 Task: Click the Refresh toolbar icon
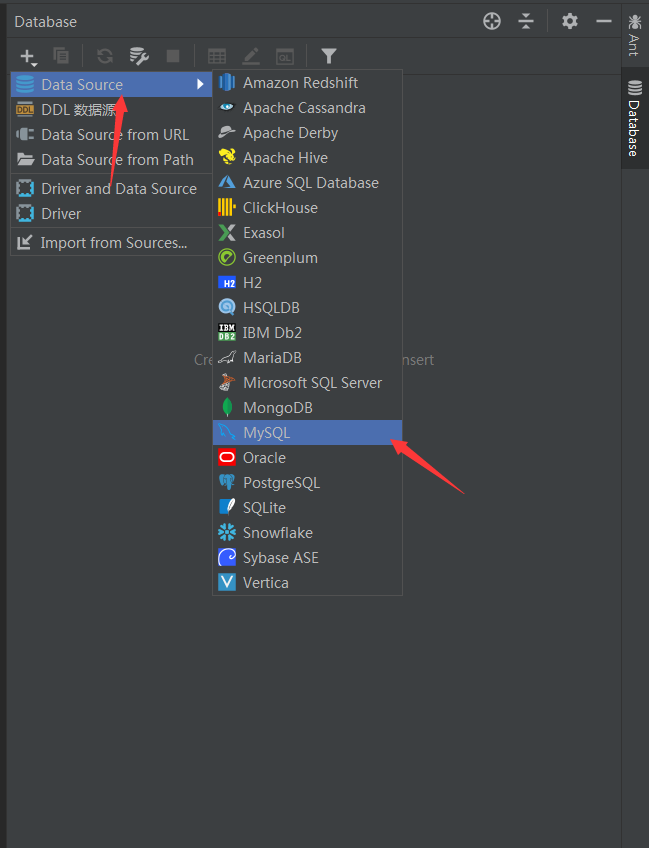[105, 56]
